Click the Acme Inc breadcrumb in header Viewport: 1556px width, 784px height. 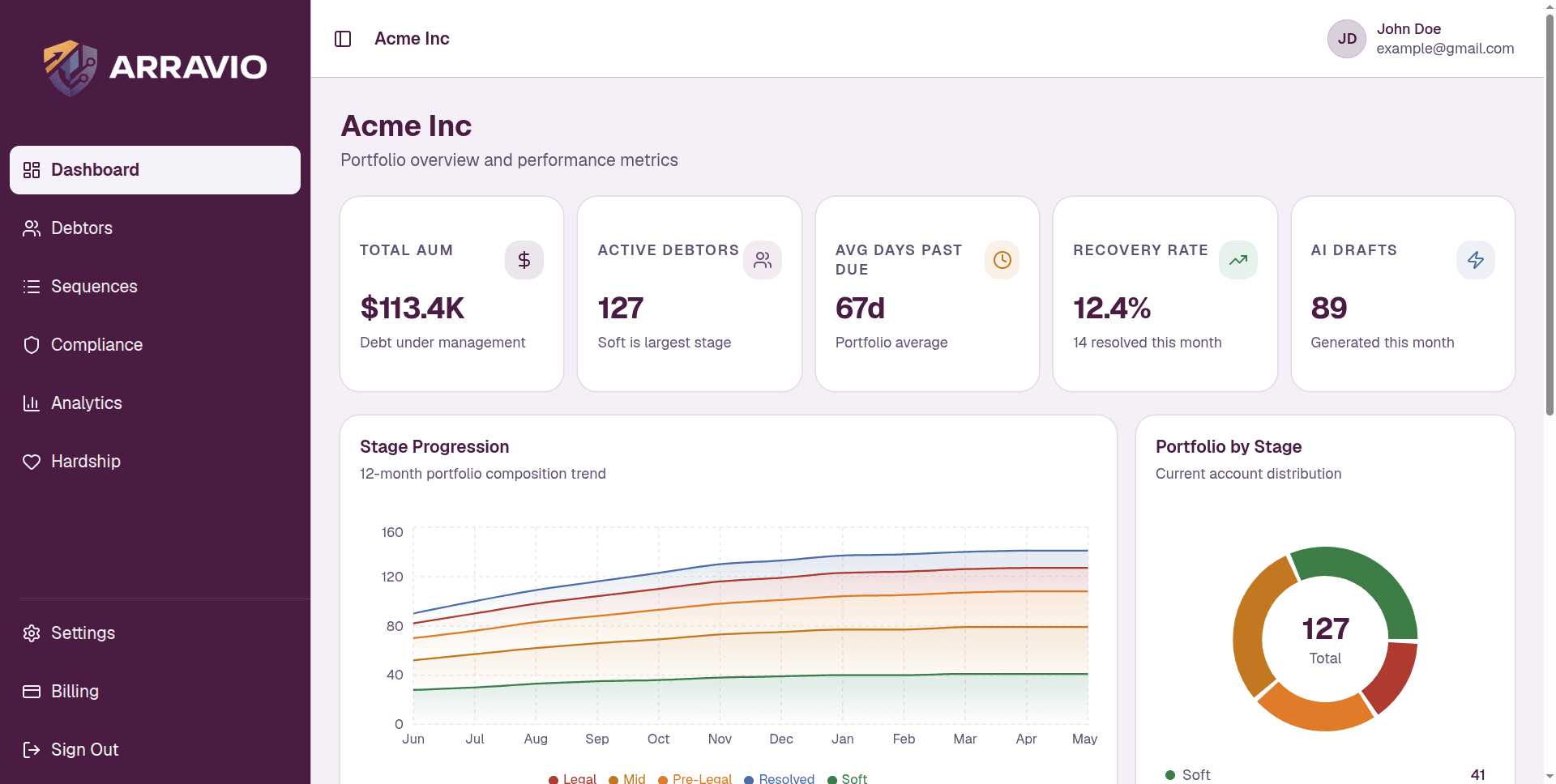(x=412, y=39)
